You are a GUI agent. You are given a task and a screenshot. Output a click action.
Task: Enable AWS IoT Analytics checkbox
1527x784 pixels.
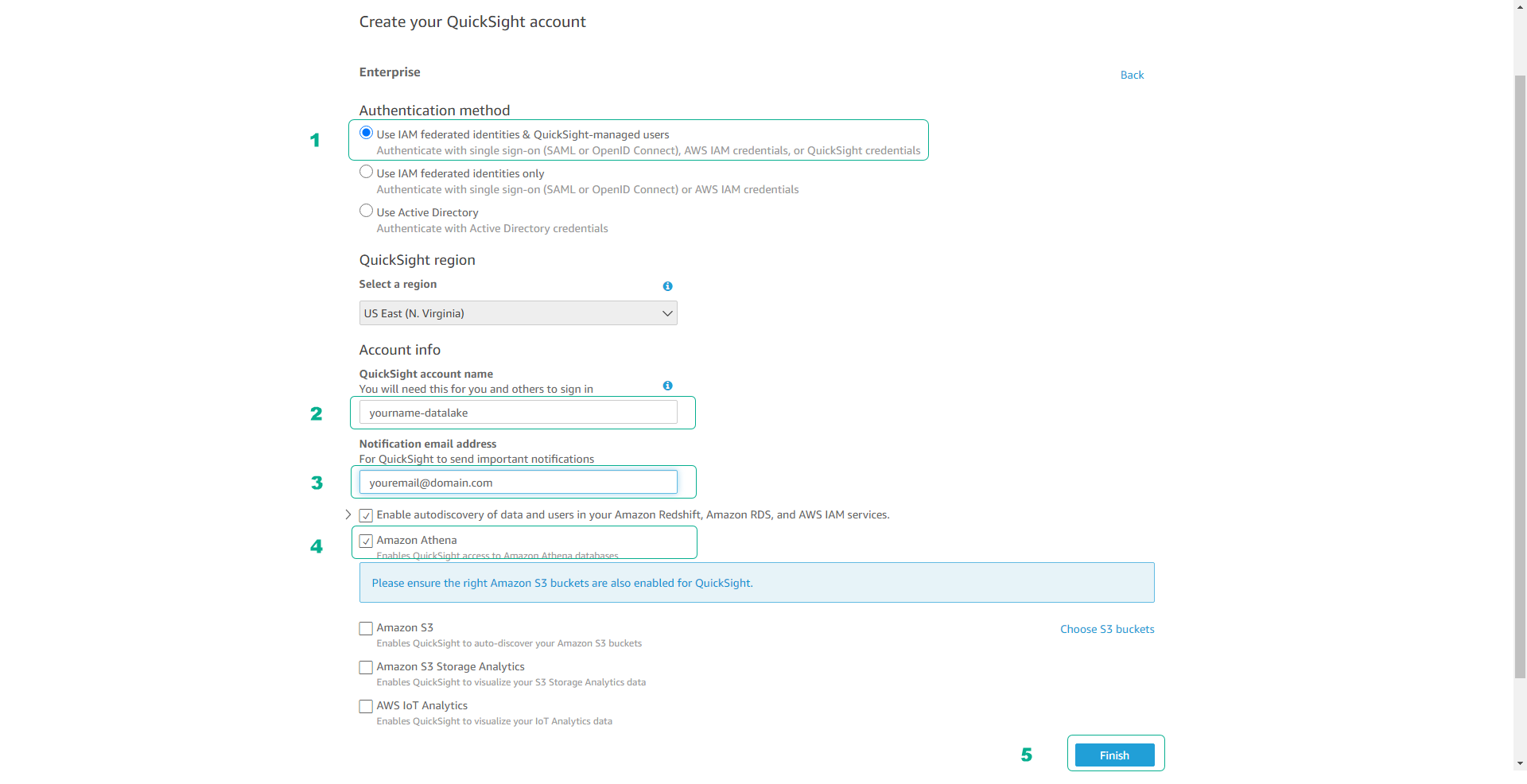pos(366,706)
